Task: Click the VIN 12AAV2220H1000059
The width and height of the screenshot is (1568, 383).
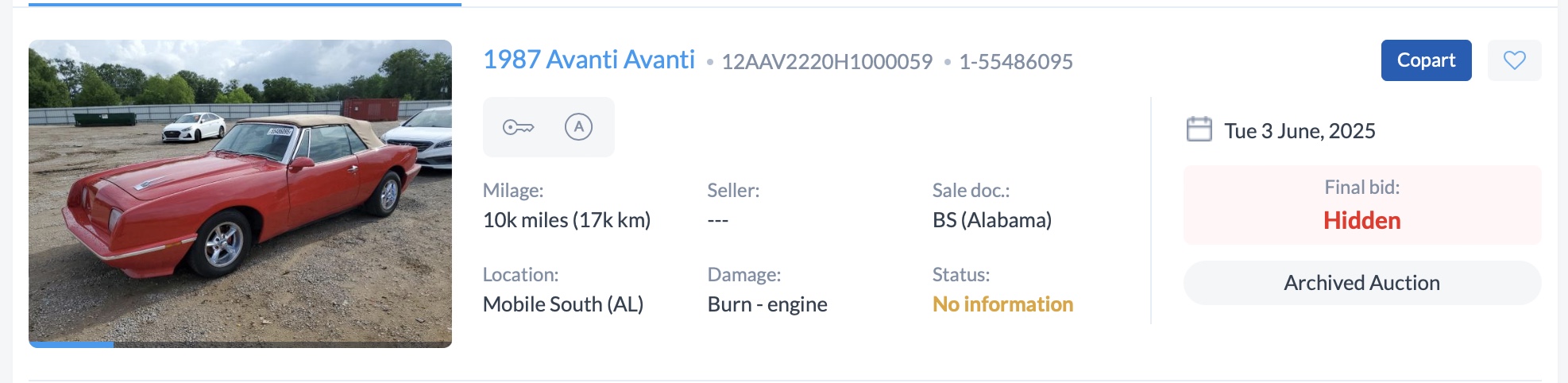Action: tap(826, 62)
